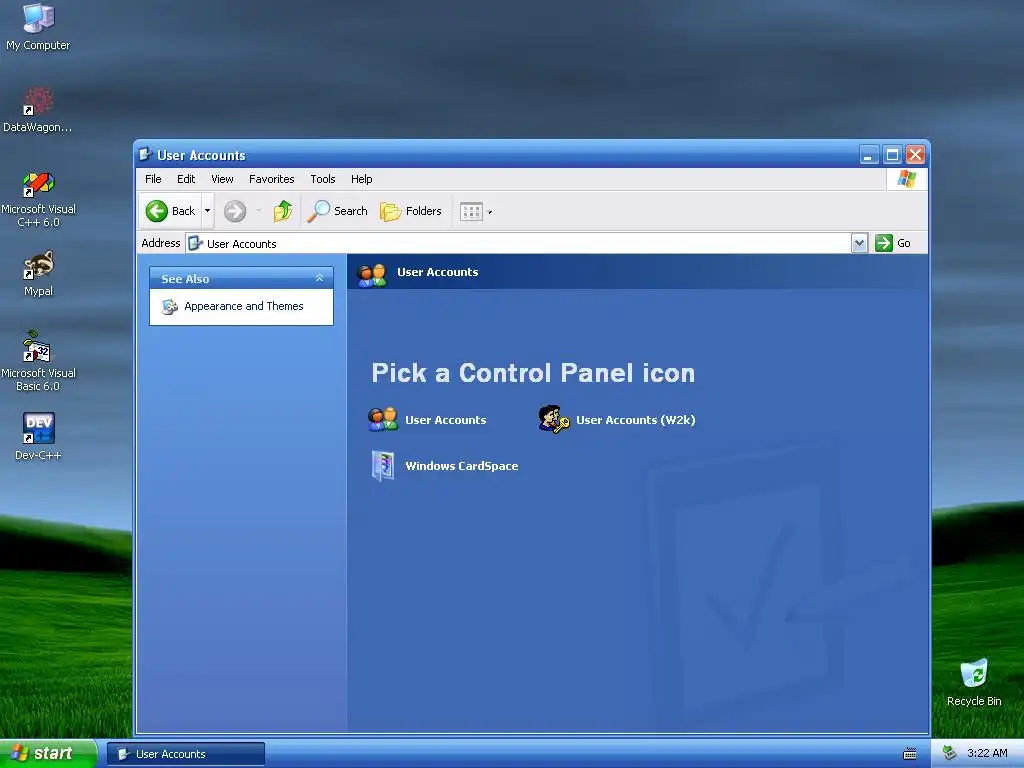1024x768 pixels.
Task: Open the User Accounts control panel icon
Action: coord(383,419)
